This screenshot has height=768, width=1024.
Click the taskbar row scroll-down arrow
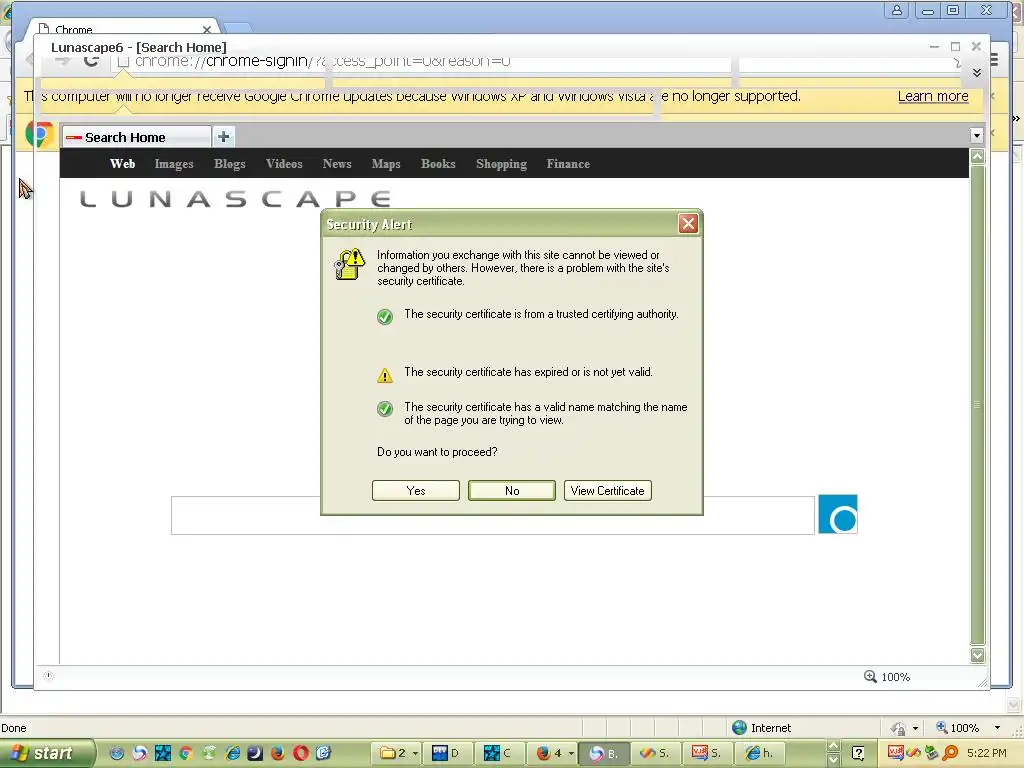833,760
